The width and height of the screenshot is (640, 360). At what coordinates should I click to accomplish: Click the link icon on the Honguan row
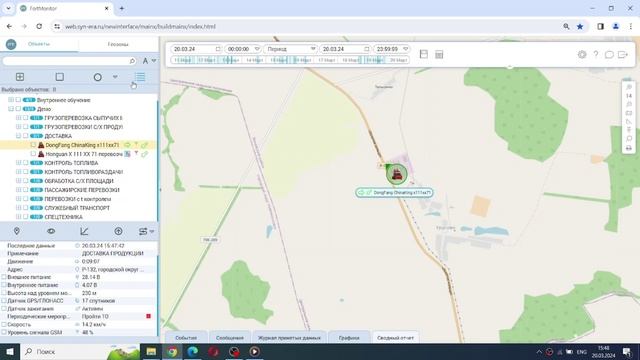pos(144,154)
